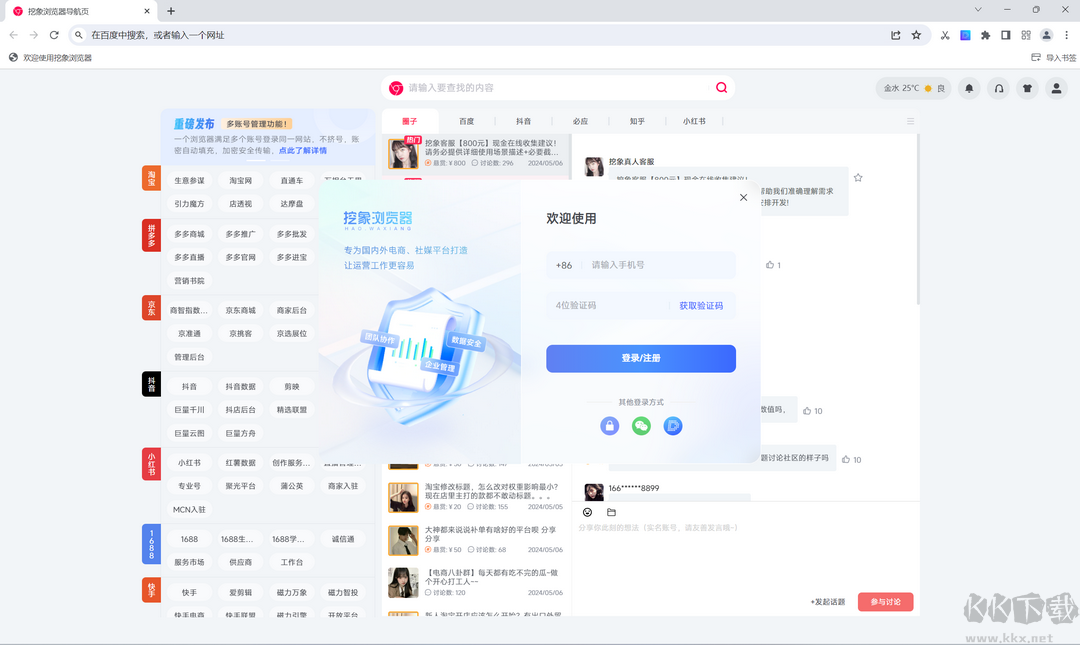Open the notification bell icon
This screenshot has width=1080, height=645.
click(969, 88)
